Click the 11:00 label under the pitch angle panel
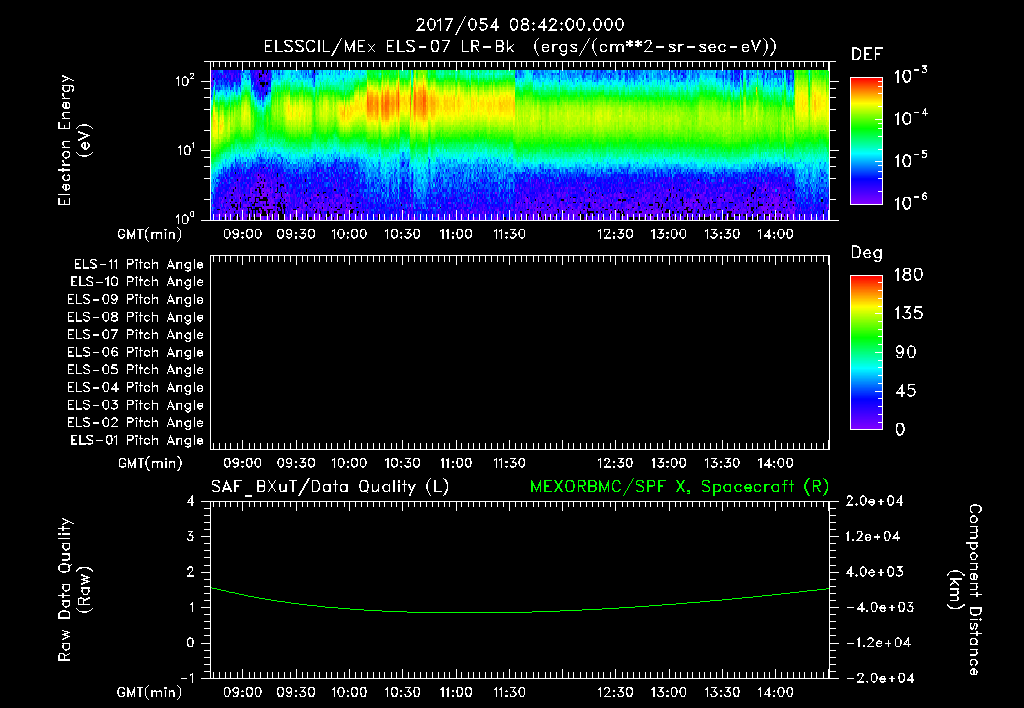The width and height of the screenshot is (1024, 708). click(456, 464)
